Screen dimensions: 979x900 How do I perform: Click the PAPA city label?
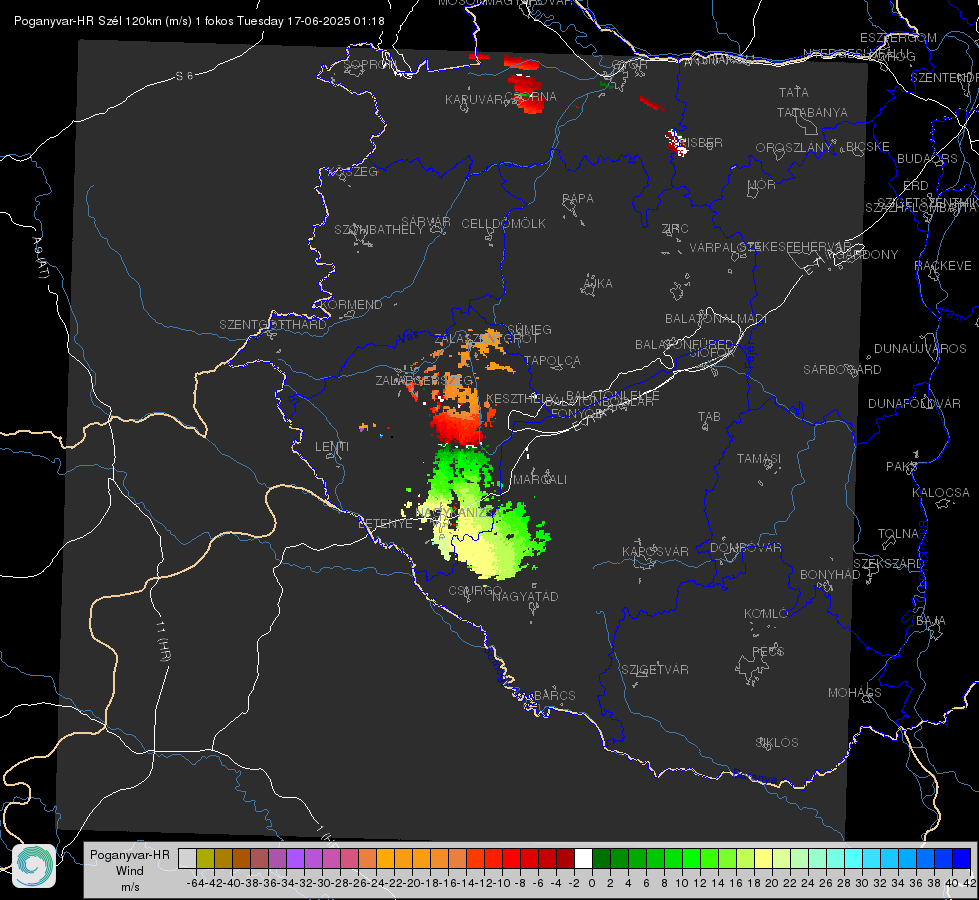[x=578, y=199]
